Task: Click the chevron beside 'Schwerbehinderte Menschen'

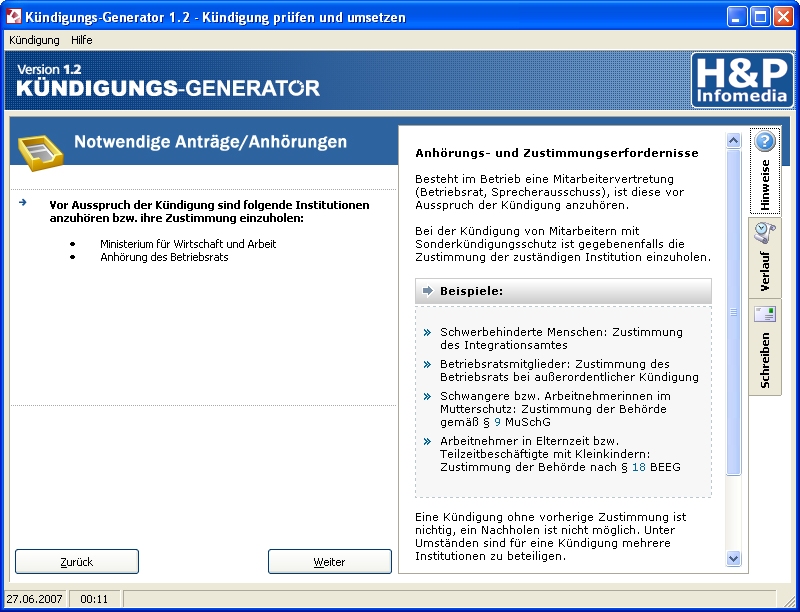Action: pyautogui.click(x=428, y=333)
